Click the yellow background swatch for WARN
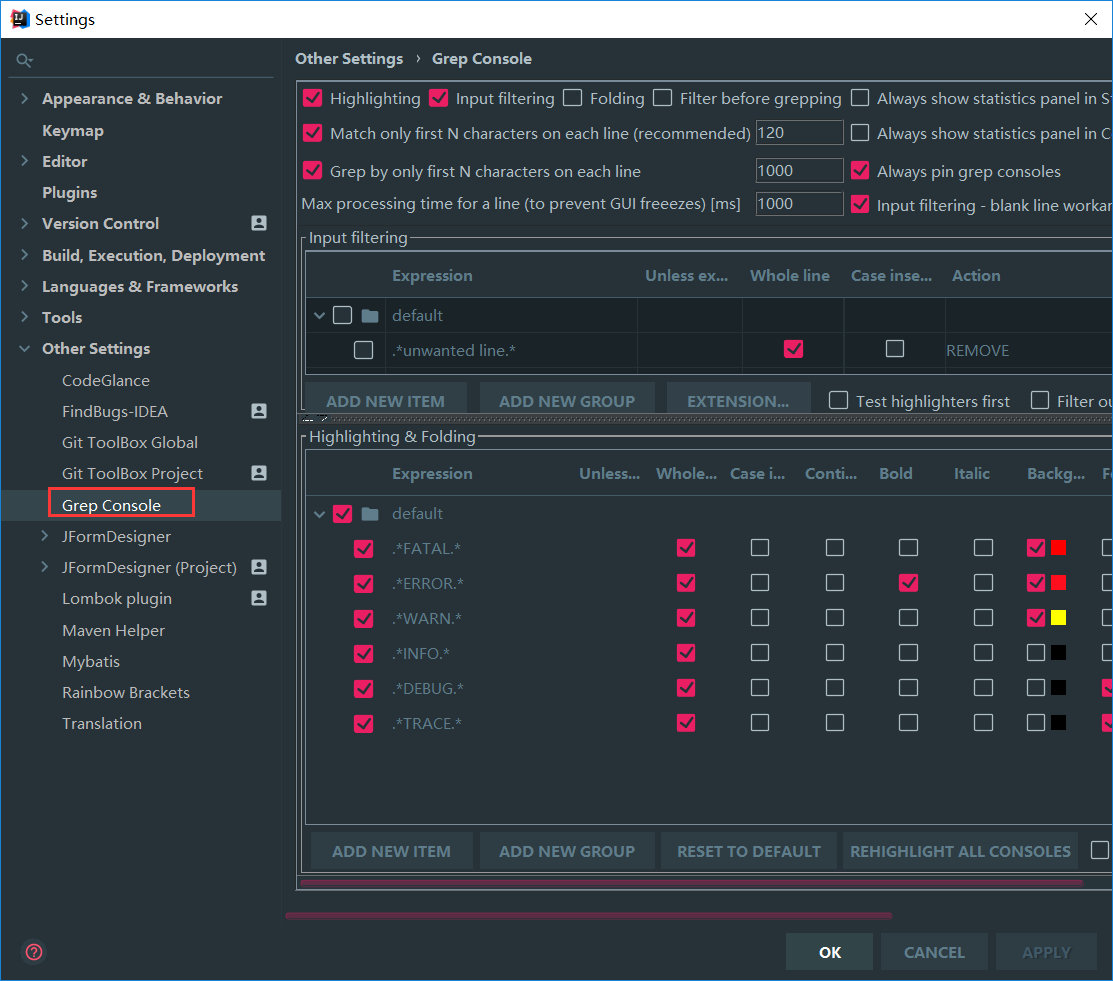 pos(1058,618)
